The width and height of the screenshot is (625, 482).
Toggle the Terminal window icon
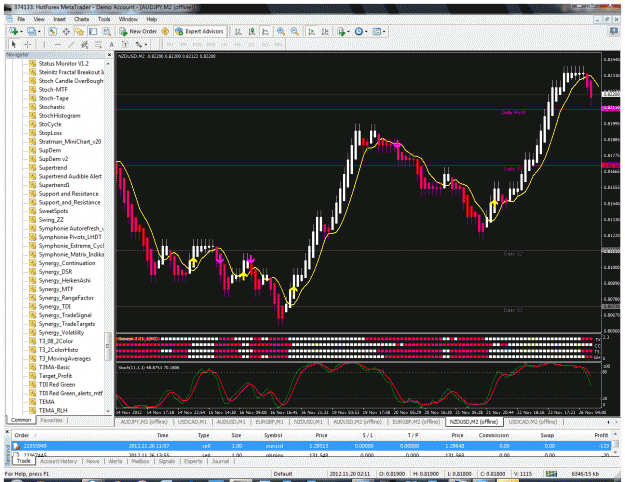(93, 31)
